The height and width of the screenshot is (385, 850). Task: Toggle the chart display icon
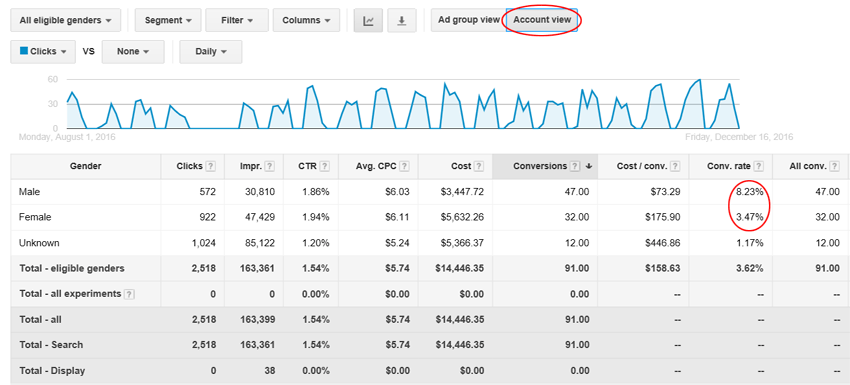(x=368, y=21)
